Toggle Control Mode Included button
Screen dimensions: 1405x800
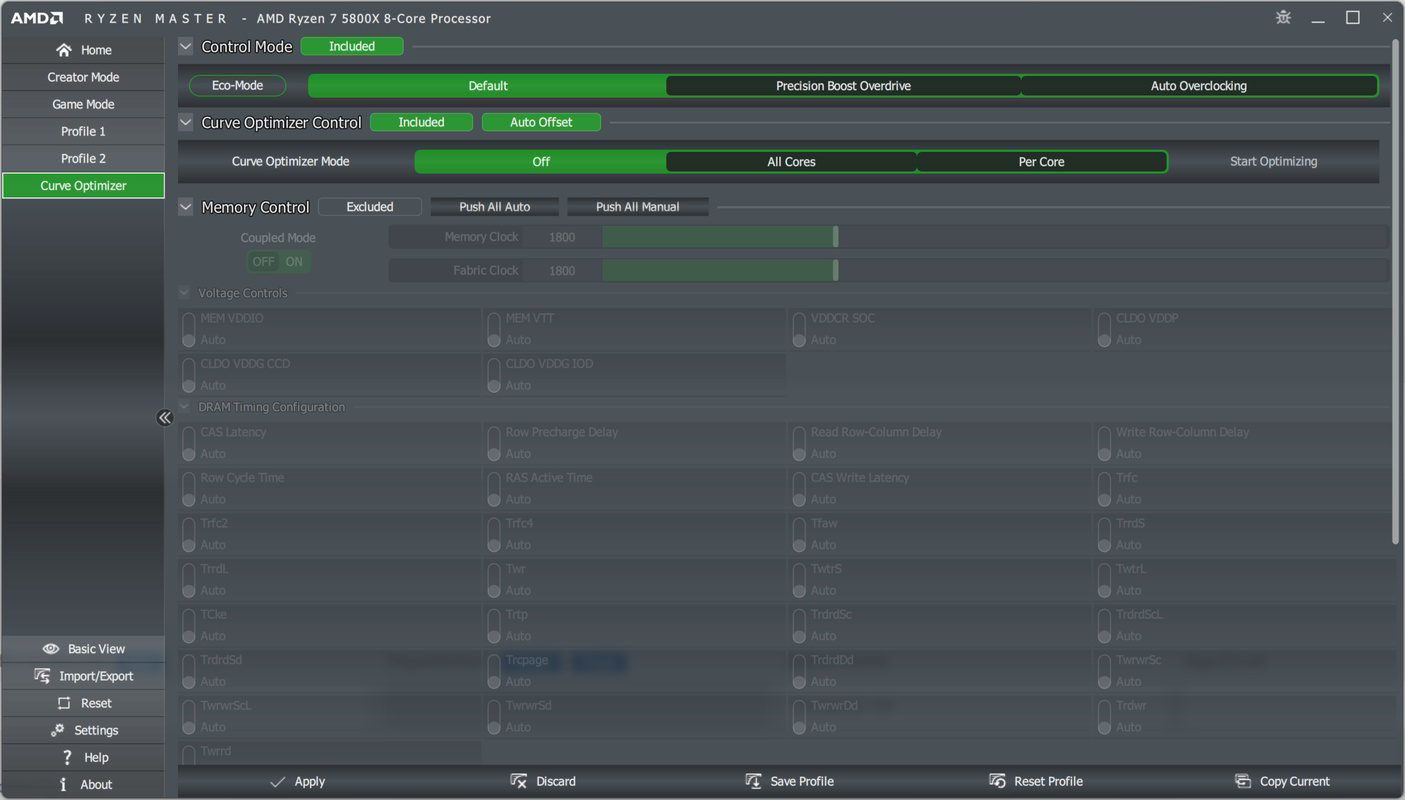click(x=352, y=46)
